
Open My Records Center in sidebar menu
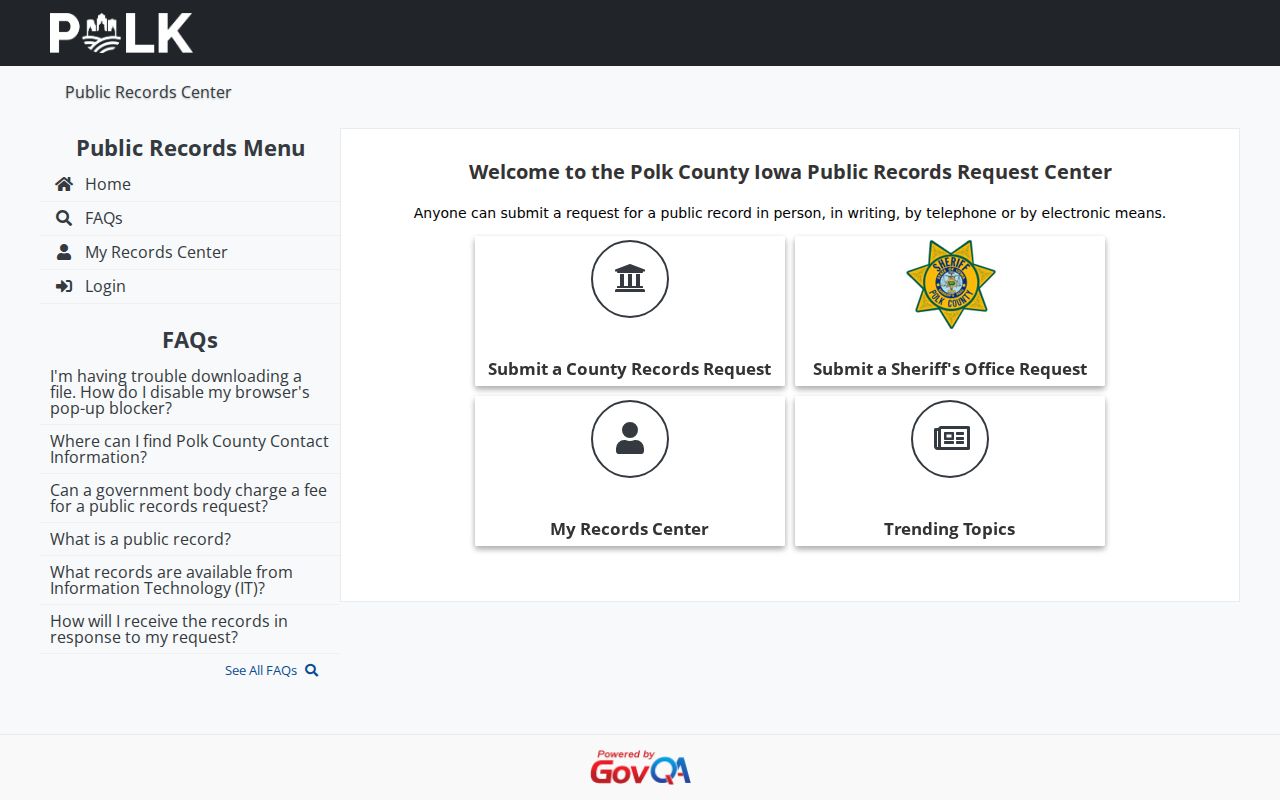click(x=156, y=252)
